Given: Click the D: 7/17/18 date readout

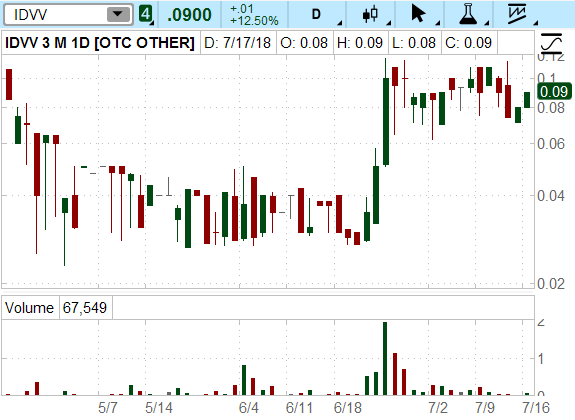Looking at the screenshot, I should point(238,43).
